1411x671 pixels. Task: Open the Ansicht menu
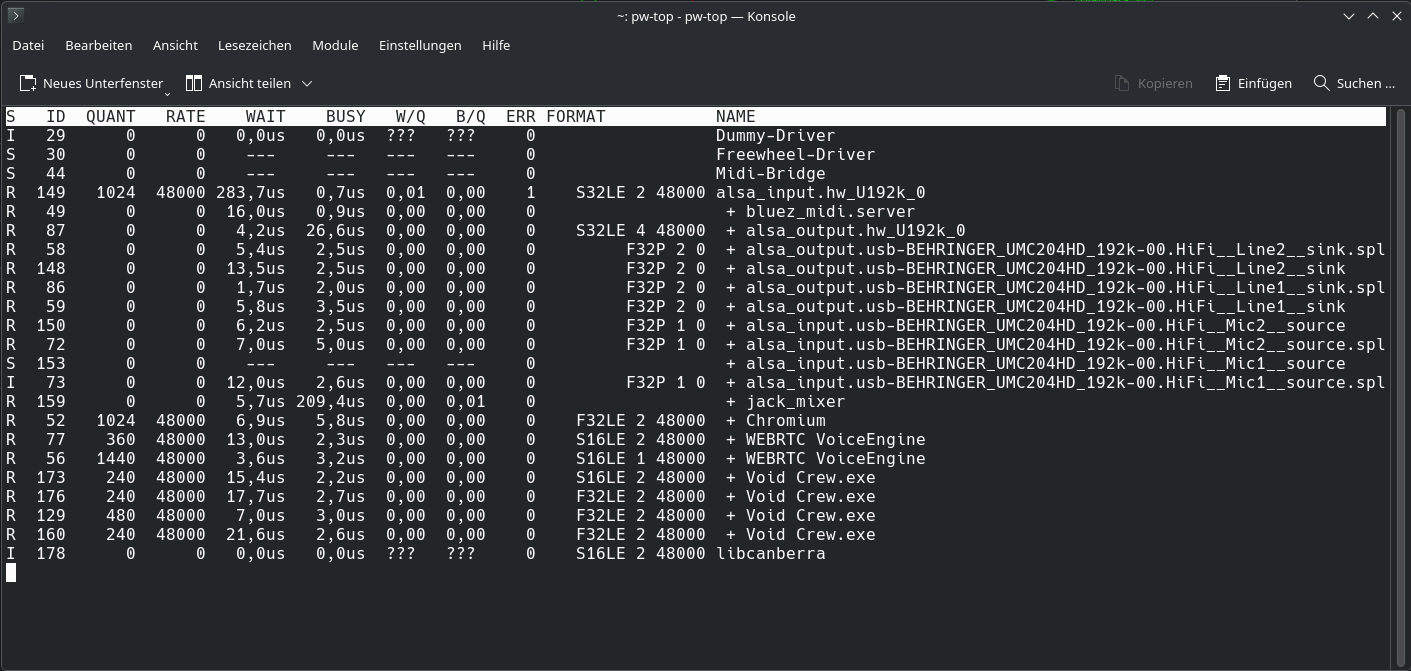point(175,45)
